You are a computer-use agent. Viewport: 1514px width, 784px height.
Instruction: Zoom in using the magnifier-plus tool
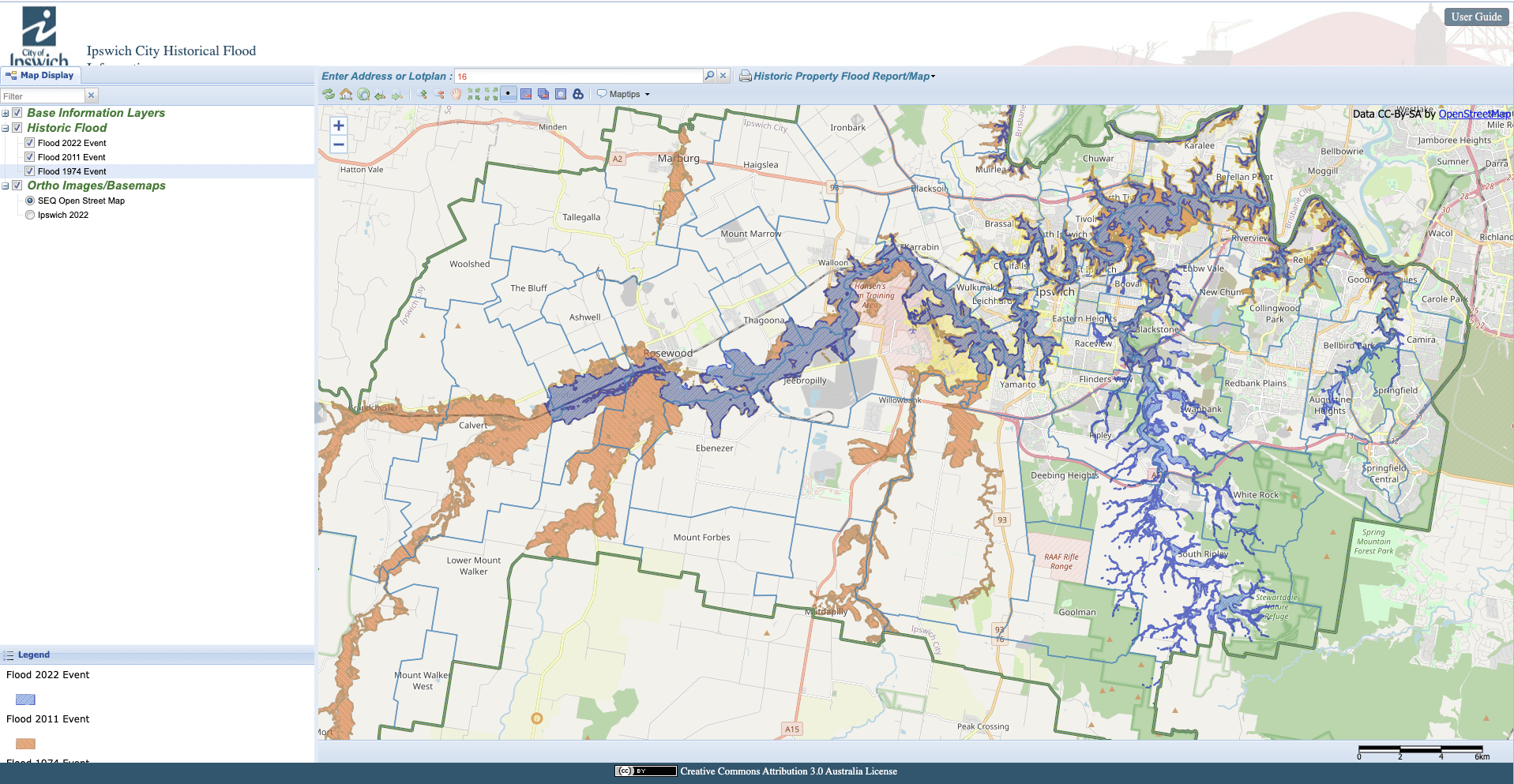tap(423, 94)
